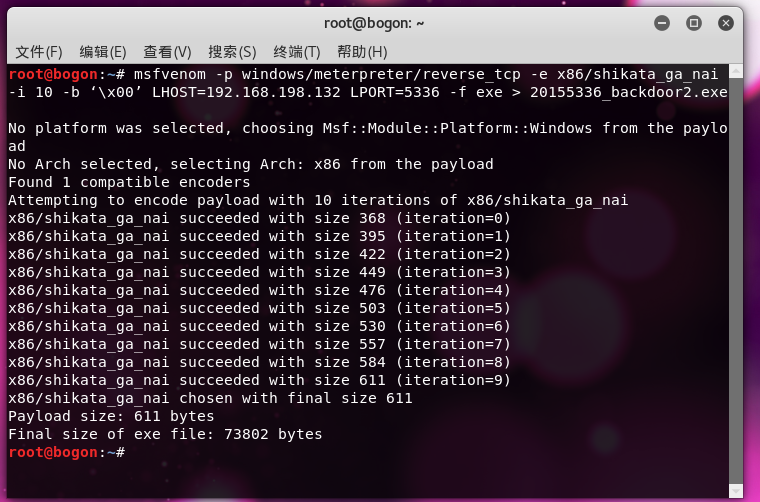Click 'chosen with final size 611' line
This screenshot has height=502, width=760.
pyautogui.click(x=210, y=398)
